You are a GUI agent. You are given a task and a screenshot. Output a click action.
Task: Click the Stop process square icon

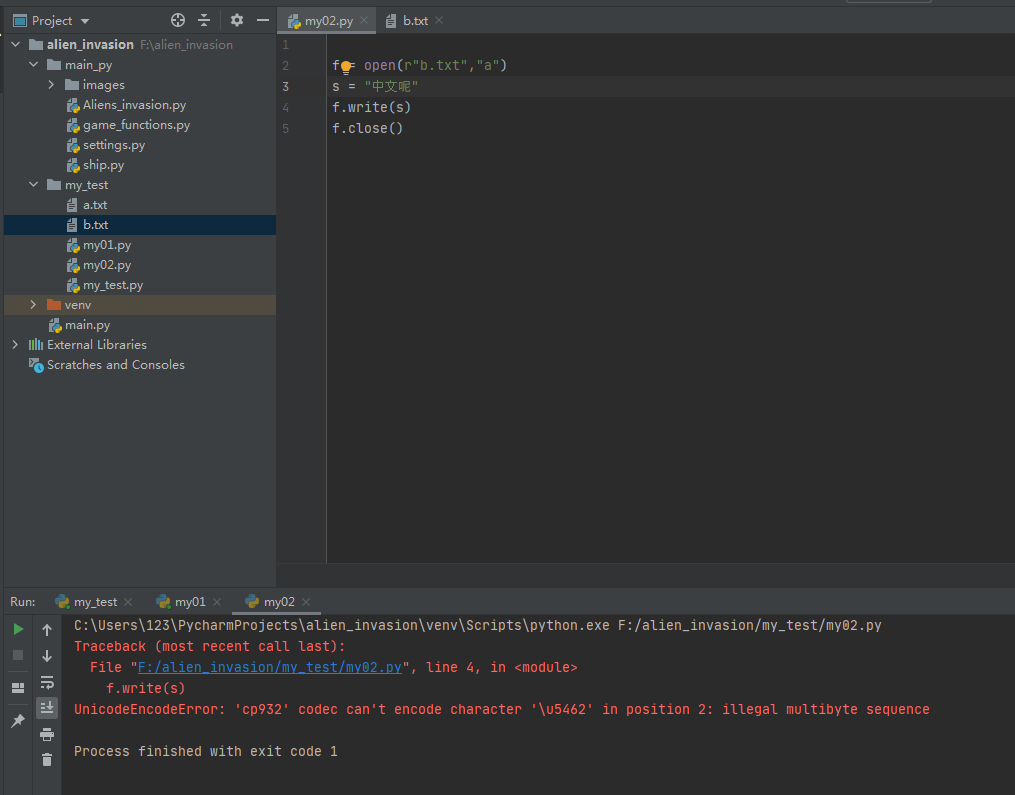18,655
